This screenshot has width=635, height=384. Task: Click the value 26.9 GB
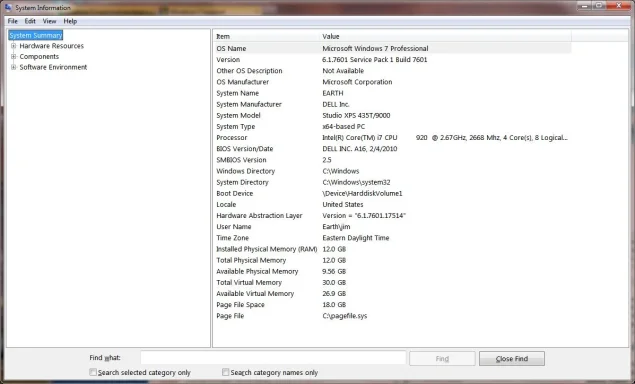[x=334, y=293]
